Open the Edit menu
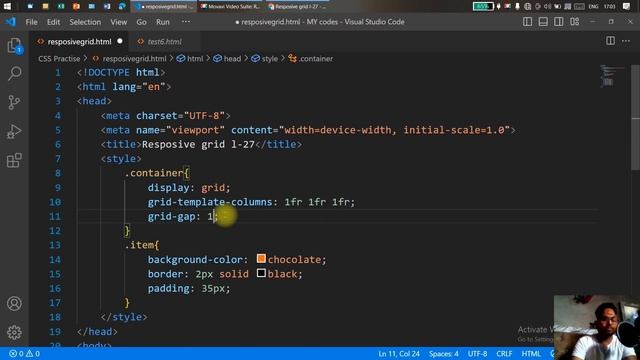640x360 pixels. point(53,22)
